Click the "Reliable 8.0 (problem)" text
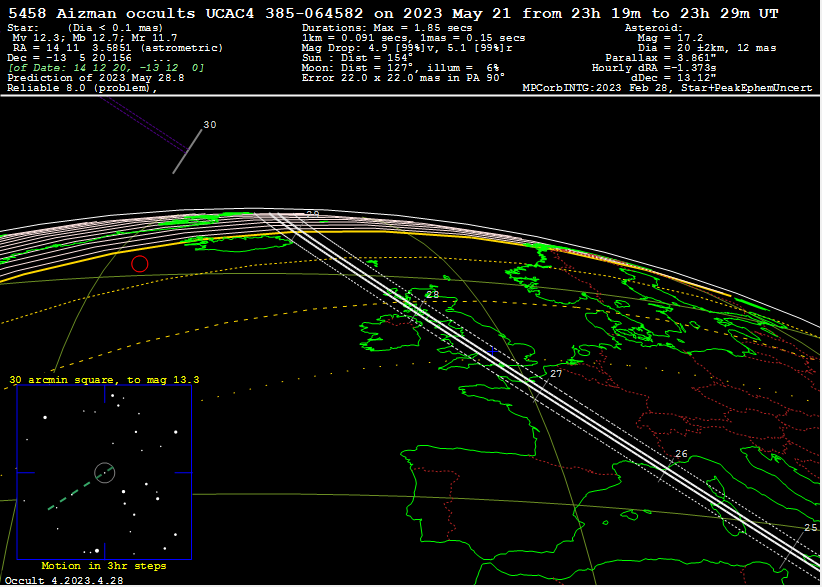The width and height of the screenshot is (822, 587). click(x=82, y=88)
